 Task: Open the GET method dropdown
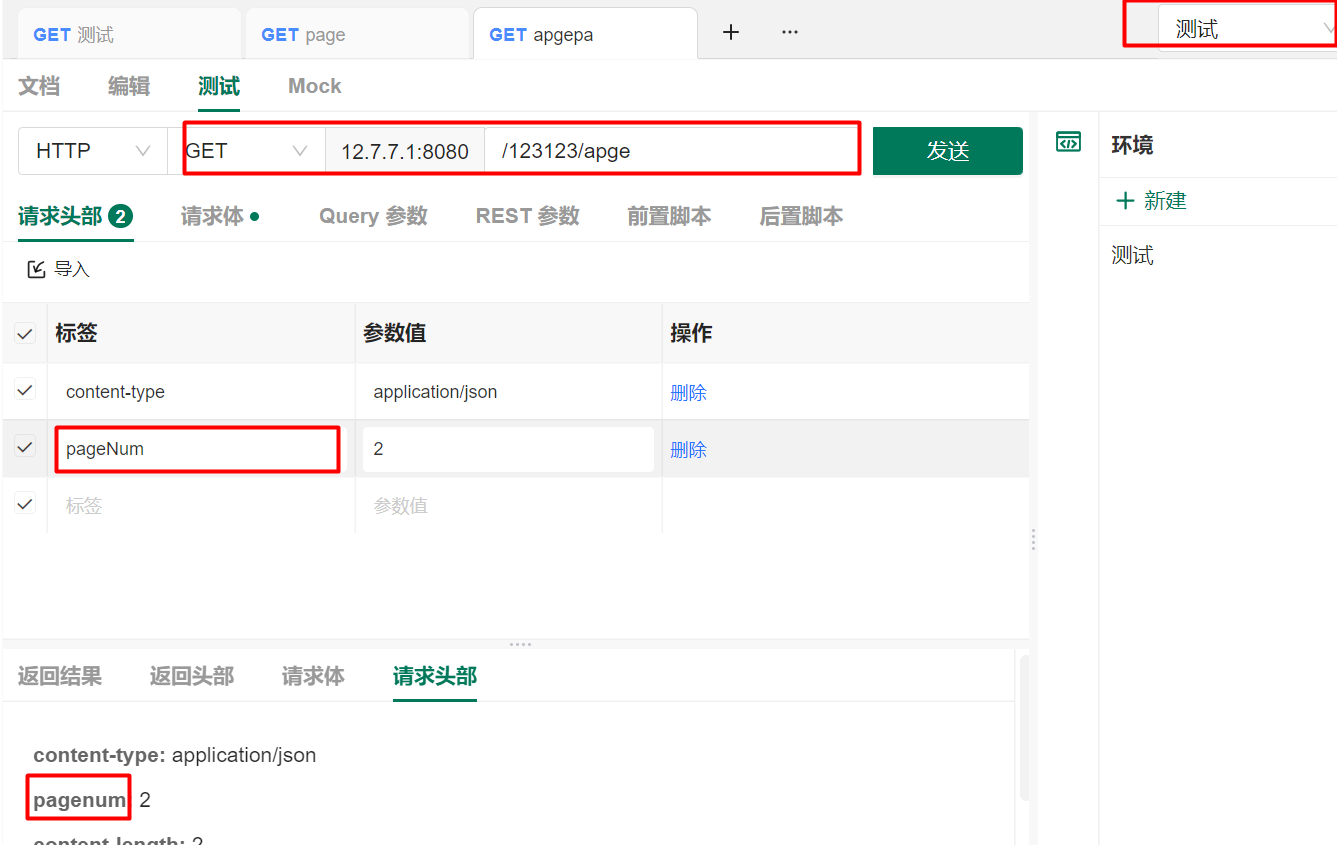click(247, 151)
